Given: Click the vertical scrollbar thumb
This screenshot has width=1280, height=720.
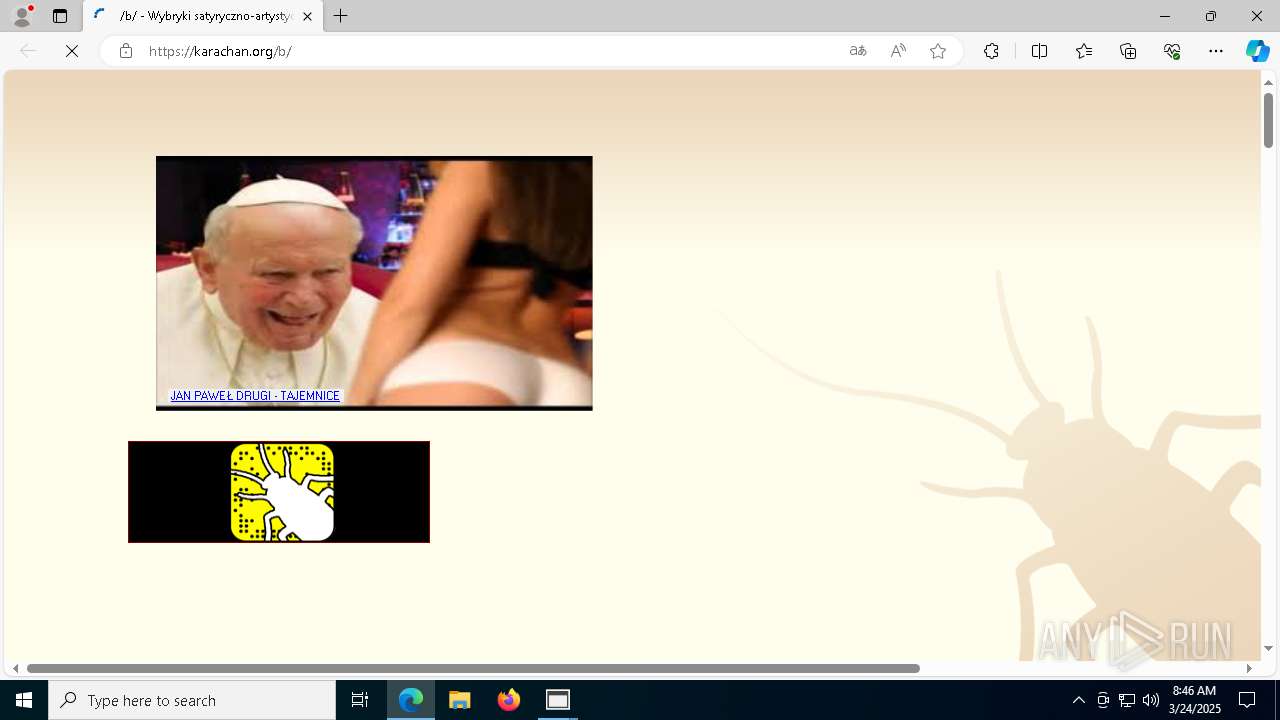Looking at the screenshot, I should tap(1268, 120).
